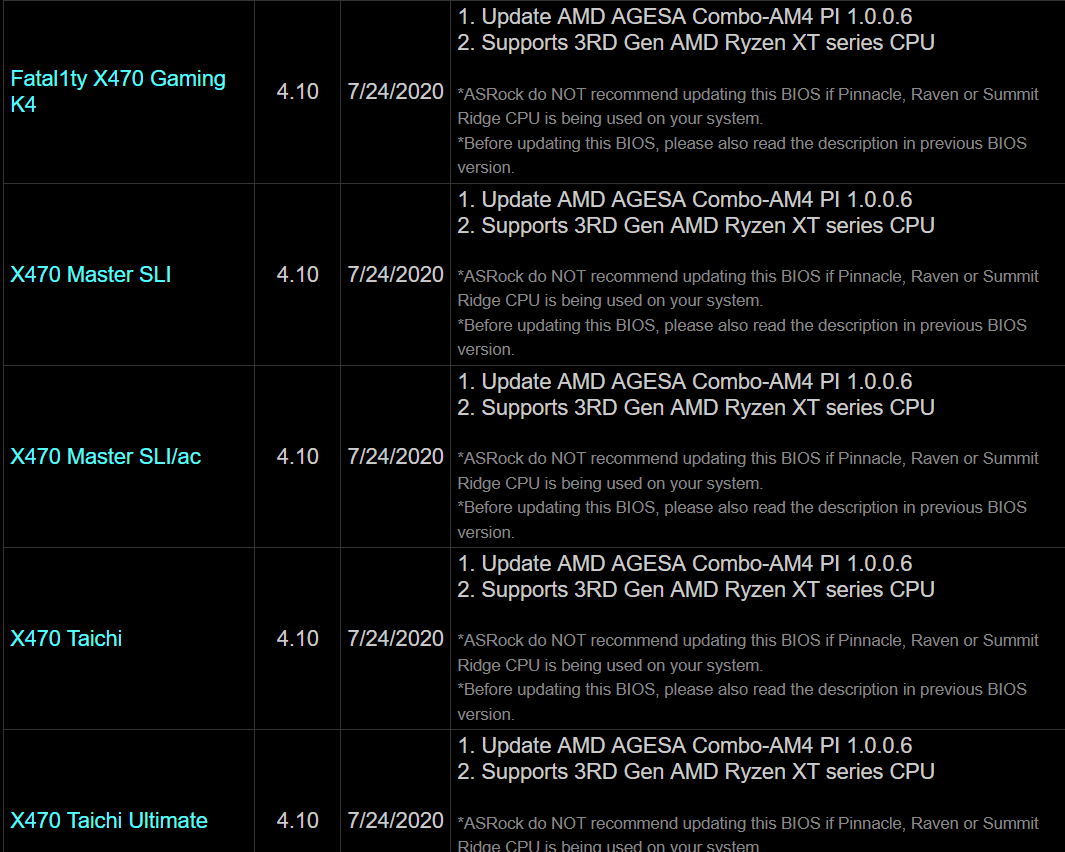Click Ryzen XT support line in X470 Master SLI/ac row
Screen dimensions: 1065x852
click(x=696, y=408)
